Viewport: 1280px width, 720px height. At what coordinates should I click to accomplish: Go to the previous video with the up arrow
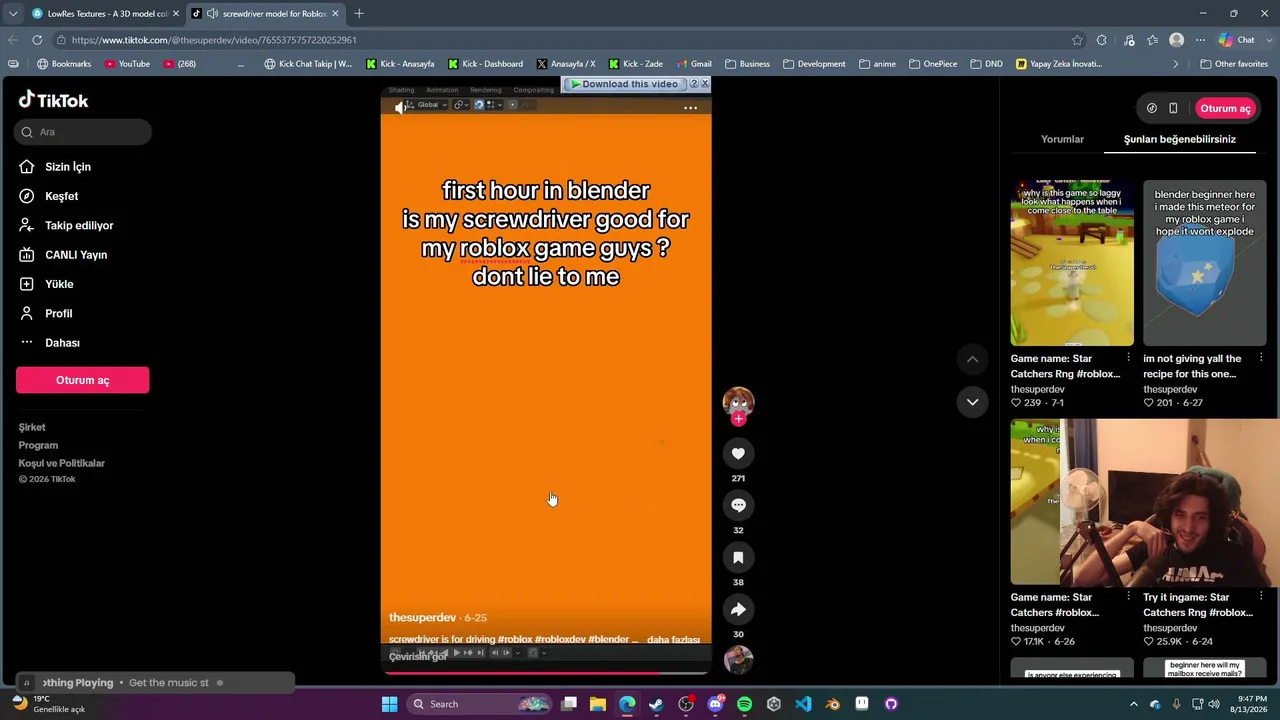point(972,359)
